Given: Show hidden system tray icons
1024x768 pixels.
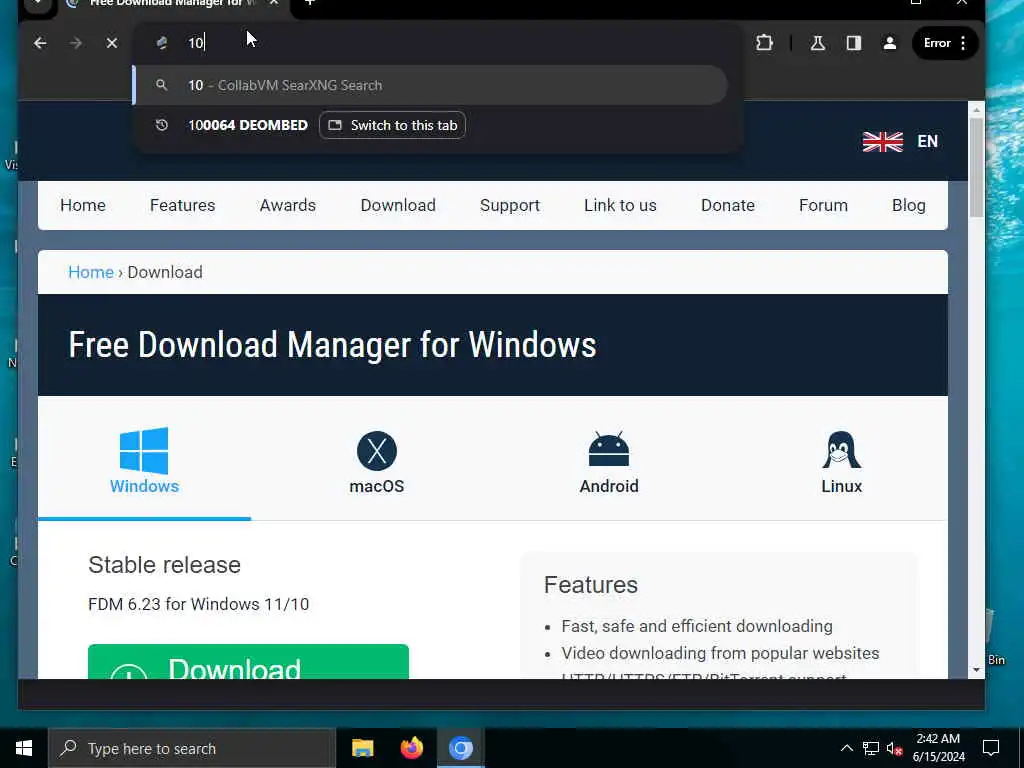Looking at the screenshot, I should tap(846, 748).
